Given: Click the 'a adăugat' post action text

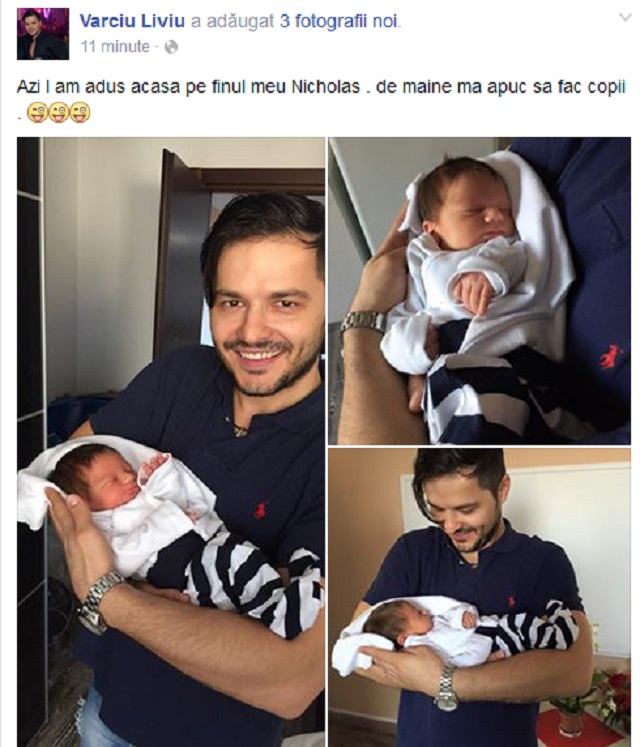Looking at the screenshot, I should point(233,21).
